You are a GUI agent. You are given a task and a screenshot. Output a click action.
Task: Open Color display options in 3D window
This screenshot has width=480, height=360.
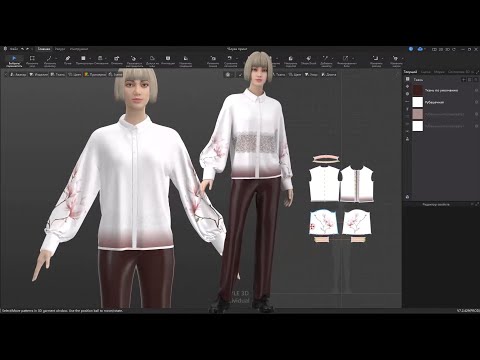coord(75,75)
